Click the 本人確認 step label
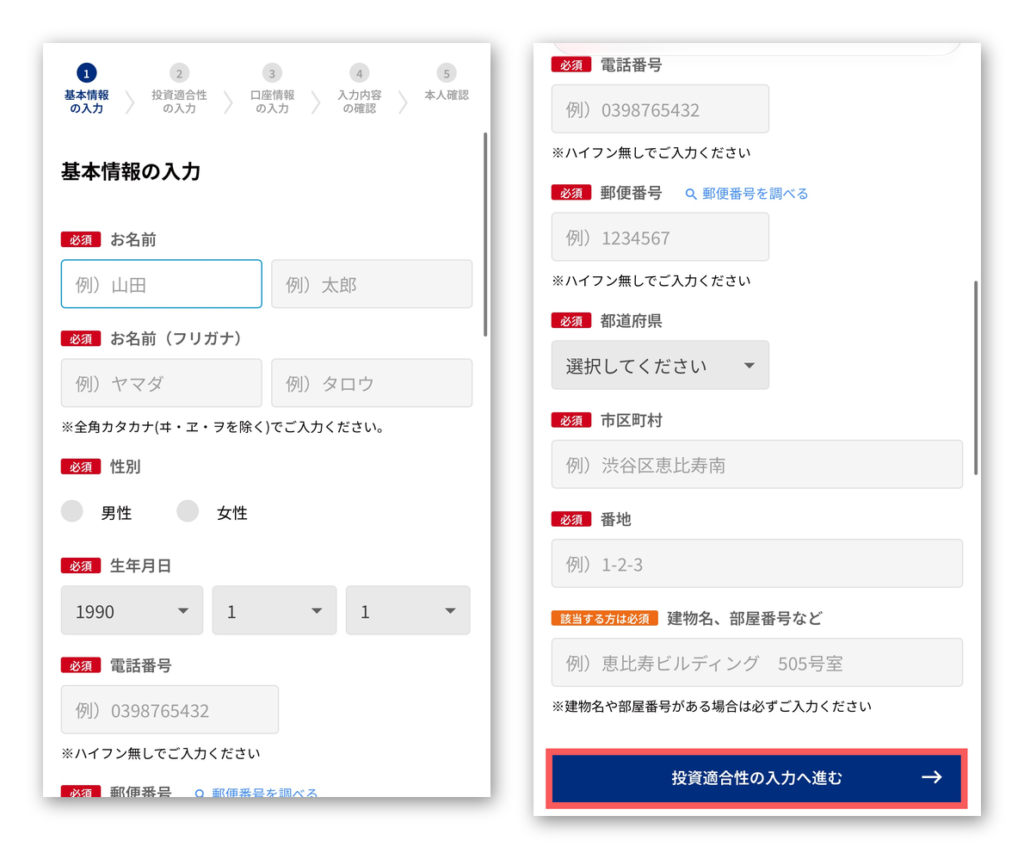This screenshot has width=1024, height=859. (x=446, y=95)
